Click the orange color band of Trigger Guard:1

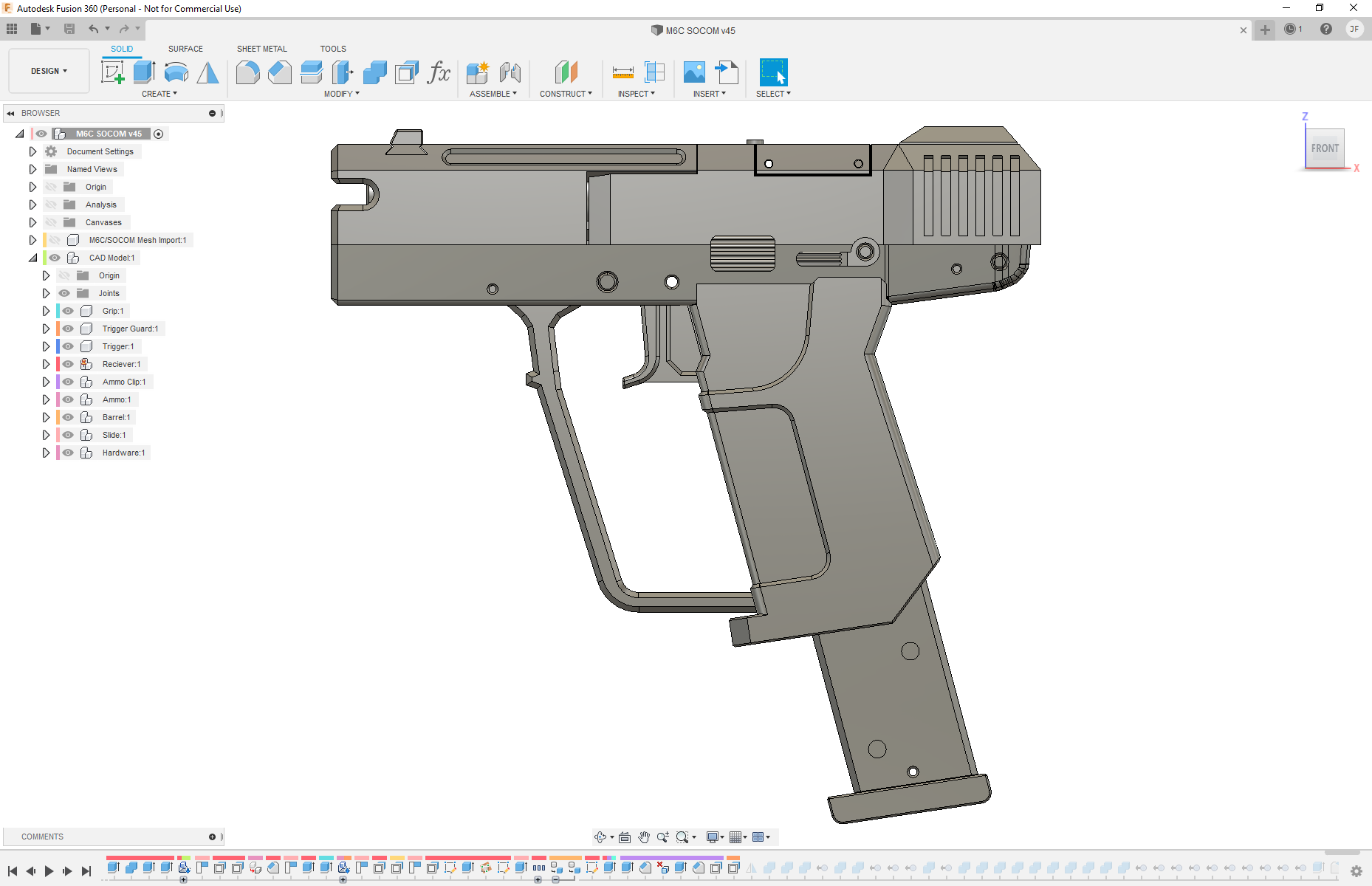pyautogui.click(x=58, y=329)
